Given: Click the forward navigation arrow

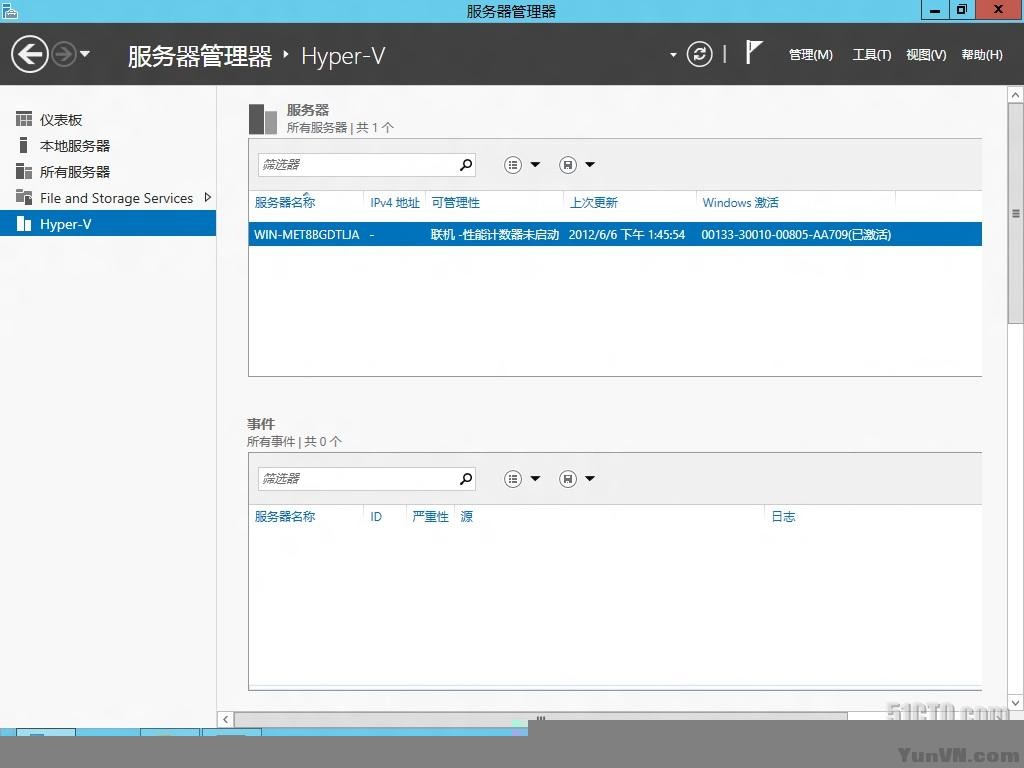Looking at the screenshot, I should coord(64,54).
